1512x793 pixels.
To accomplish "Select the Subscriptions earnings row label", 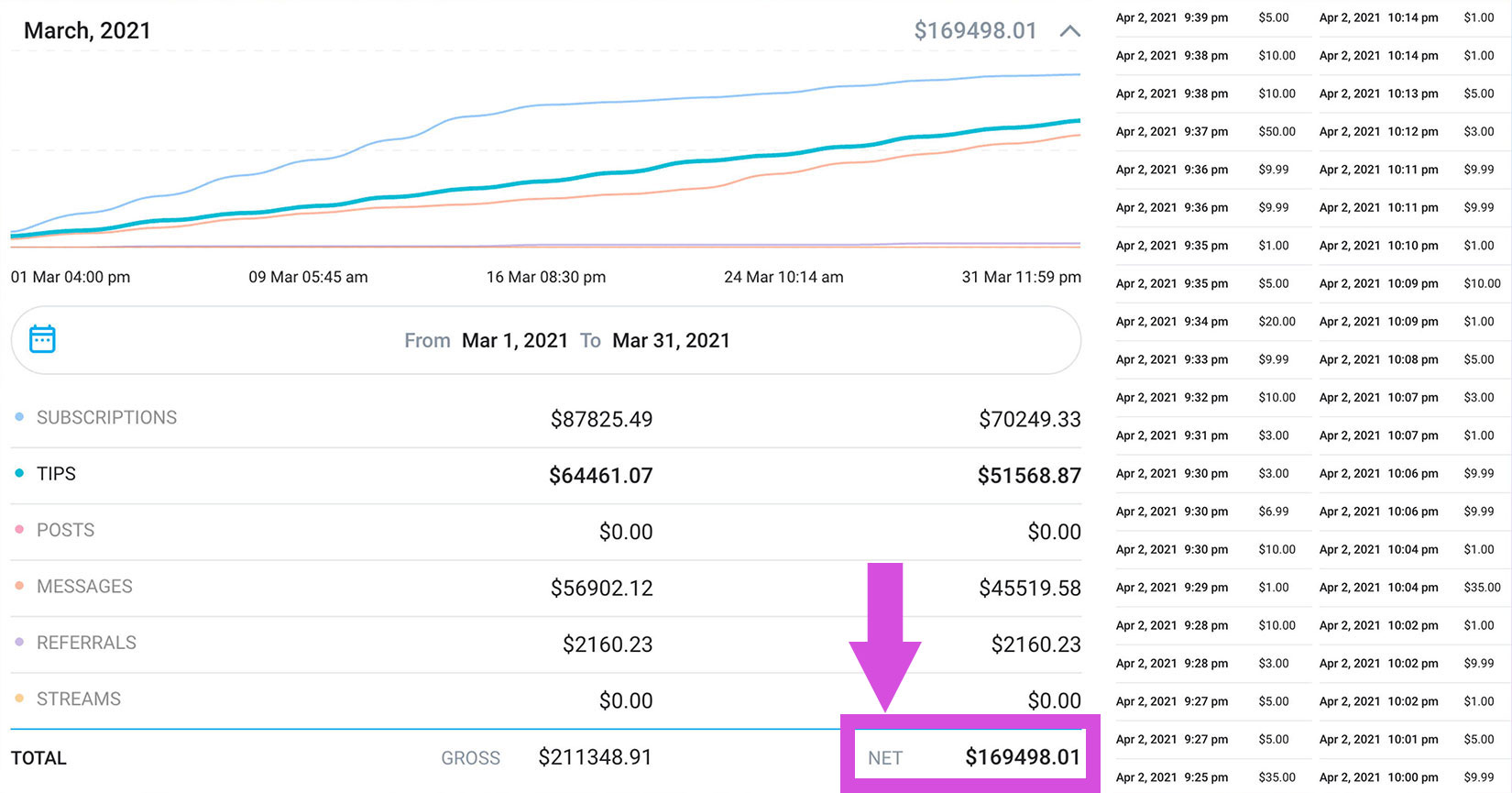I will point(106,418).
